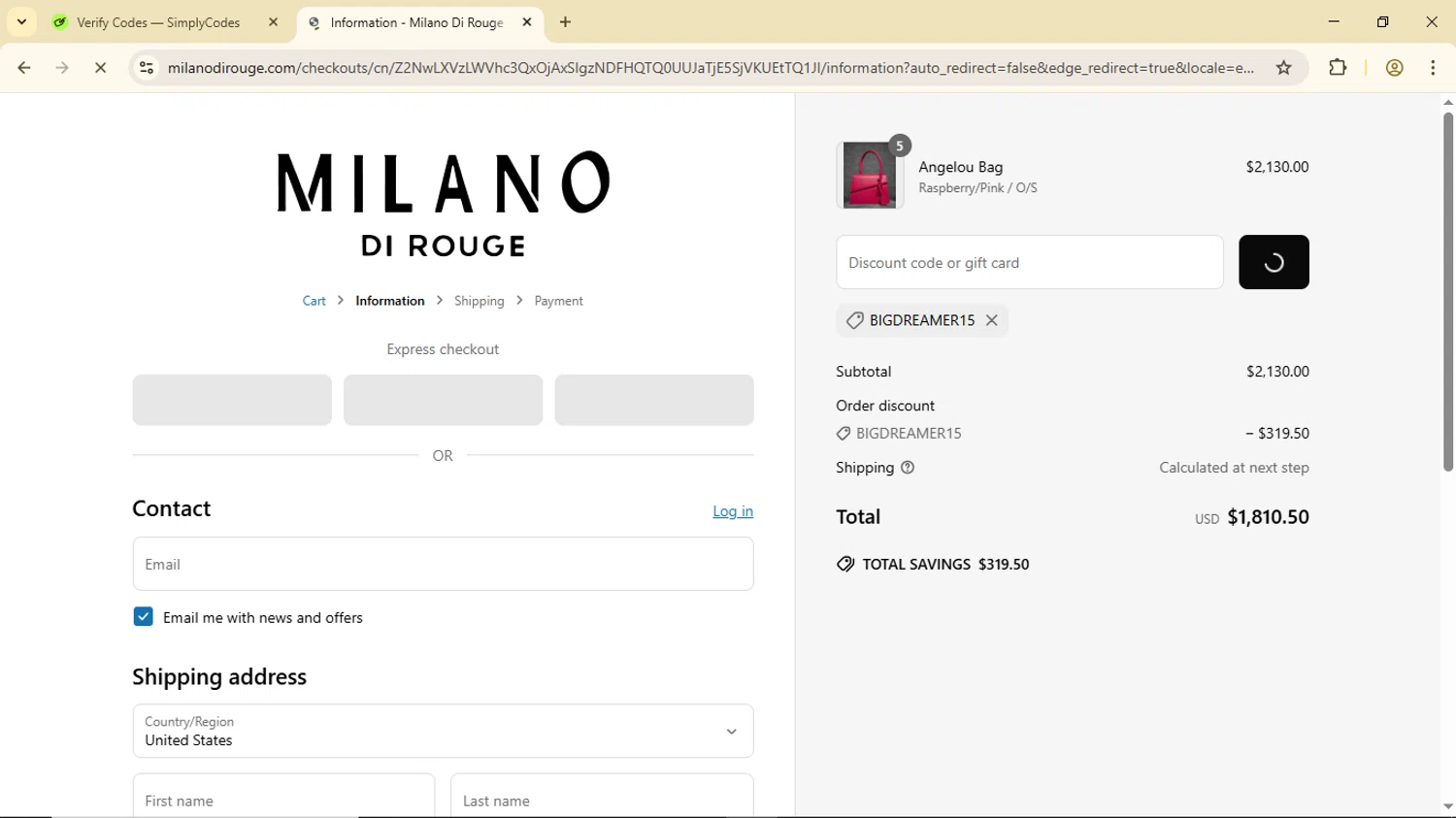Click the third express checkout button
This screenshot has width=1456, height=818.
tap(654, 400)
